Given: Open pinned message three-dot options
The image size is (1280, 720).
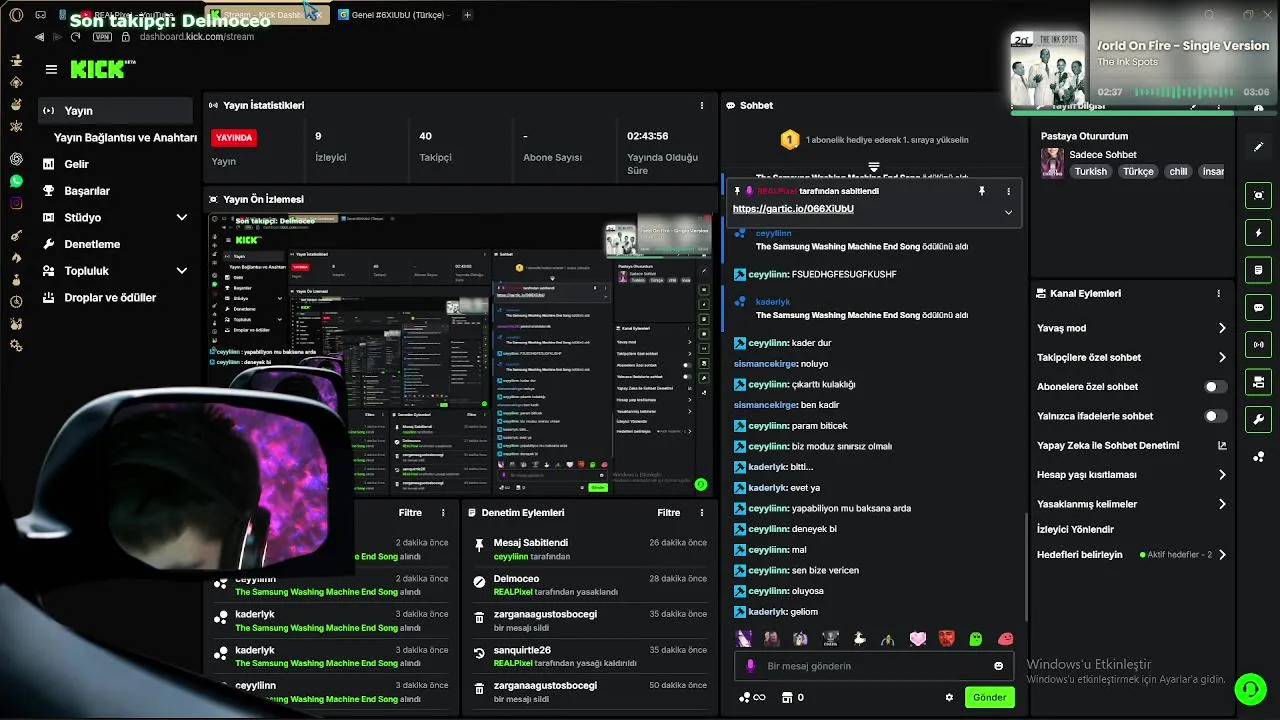Looking at the screenshot, I should tap(1008, 191).
